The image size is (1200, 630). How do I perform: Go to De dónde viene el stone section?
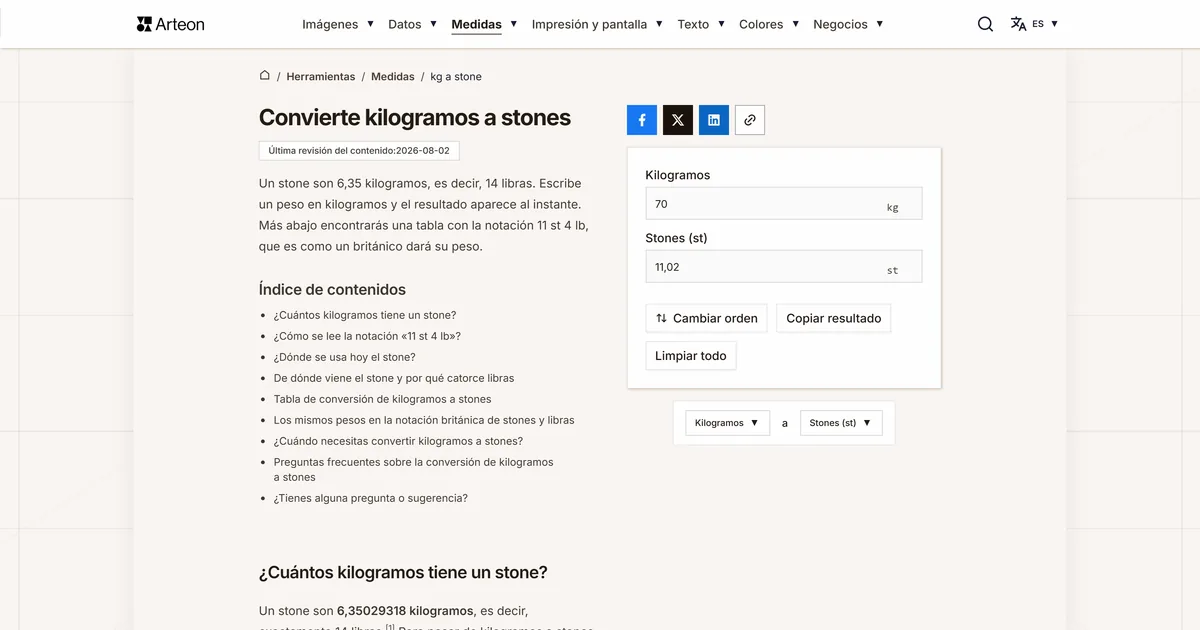(x=394, y=378)
